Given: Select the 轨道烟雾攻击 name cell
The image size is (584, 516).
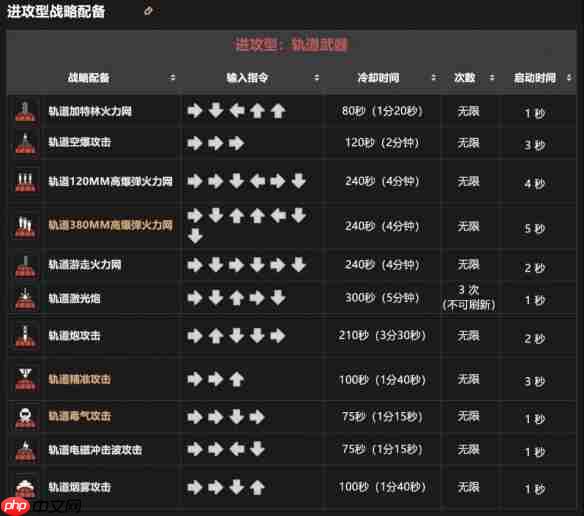Looking at the screenshot, I should [x=112, y=487].
